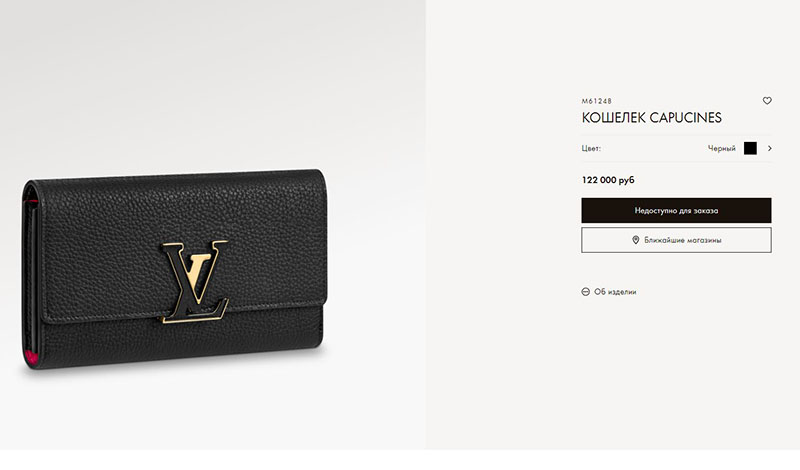The width and height of the screenshot is (800, 470).
Task: Click the wallet's front flap leather area
Action: pos(102,245)
